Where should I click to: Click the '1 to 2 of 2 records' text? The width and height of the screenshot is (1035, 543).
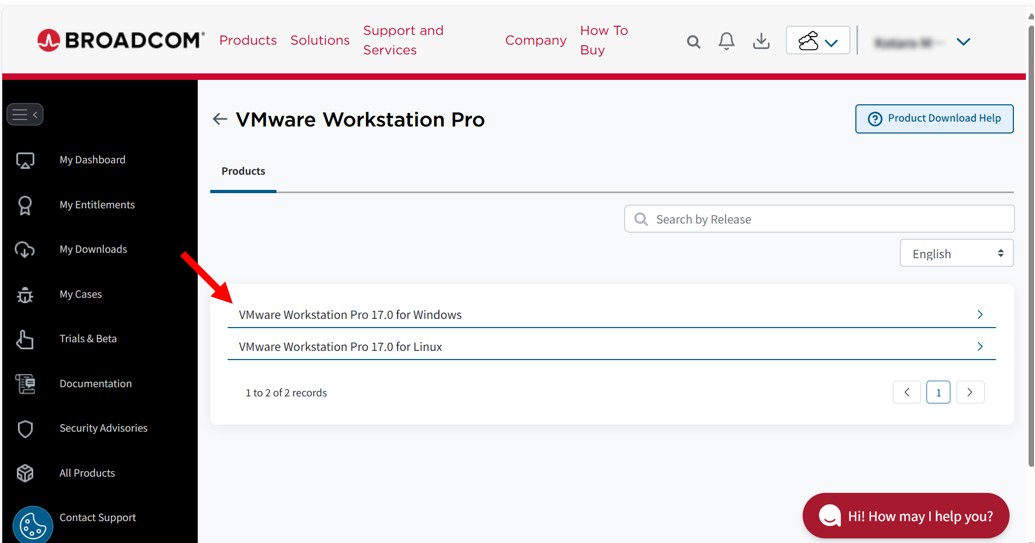pos(286,393)
